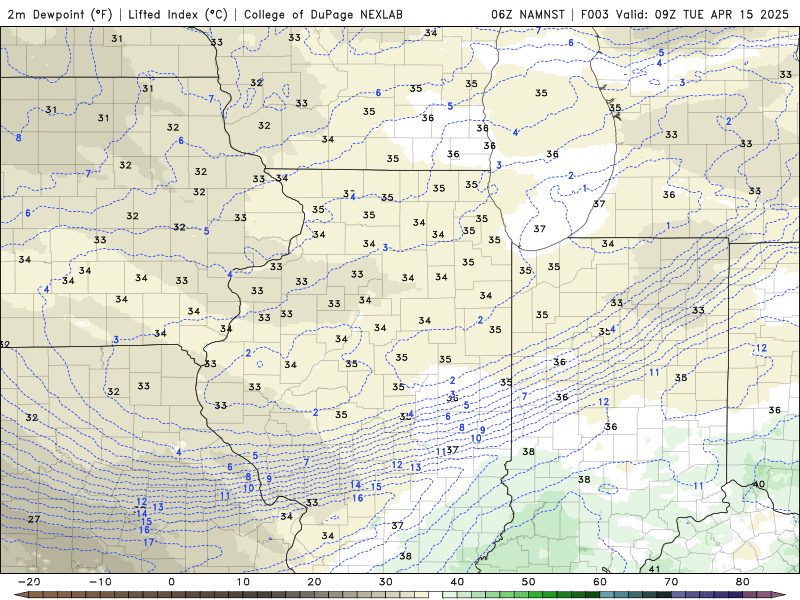Click the '-10' color scale label
This screenshot has height=600, width=800.
[x=100, y=582]
